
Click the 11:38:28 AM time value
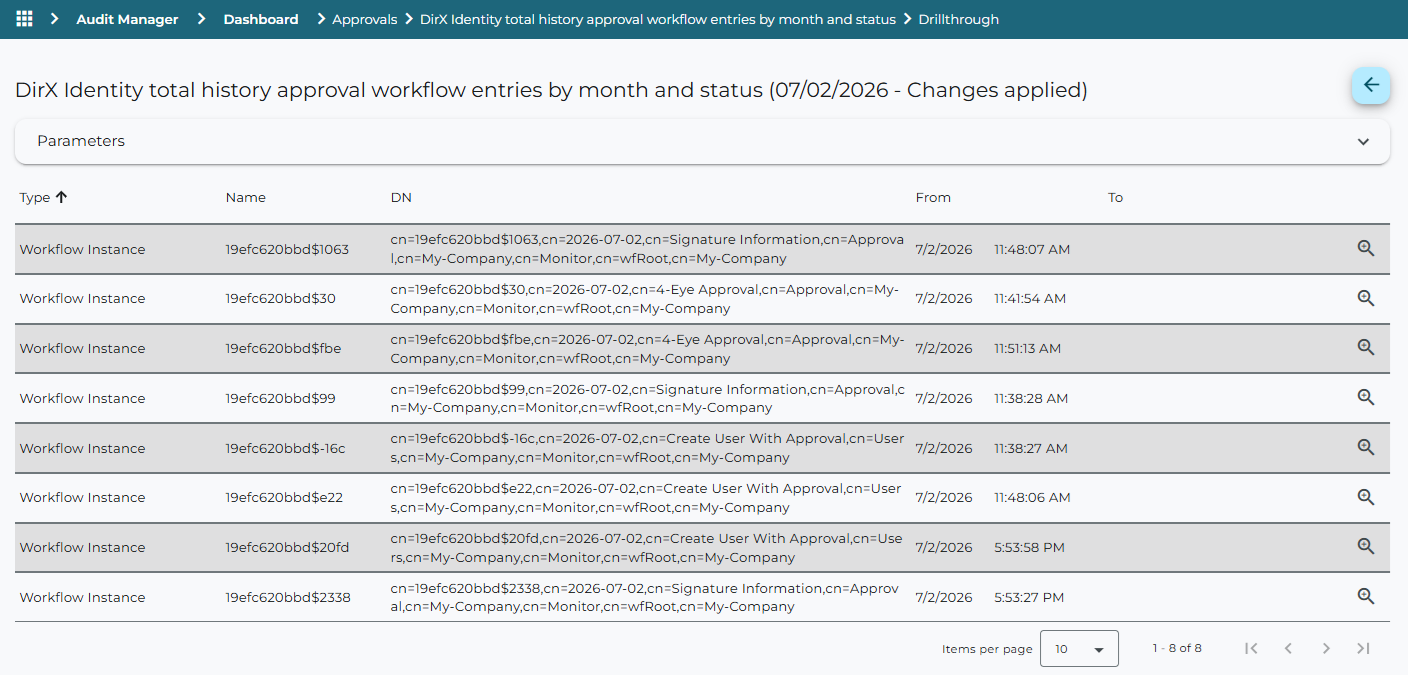[1031, 398]
